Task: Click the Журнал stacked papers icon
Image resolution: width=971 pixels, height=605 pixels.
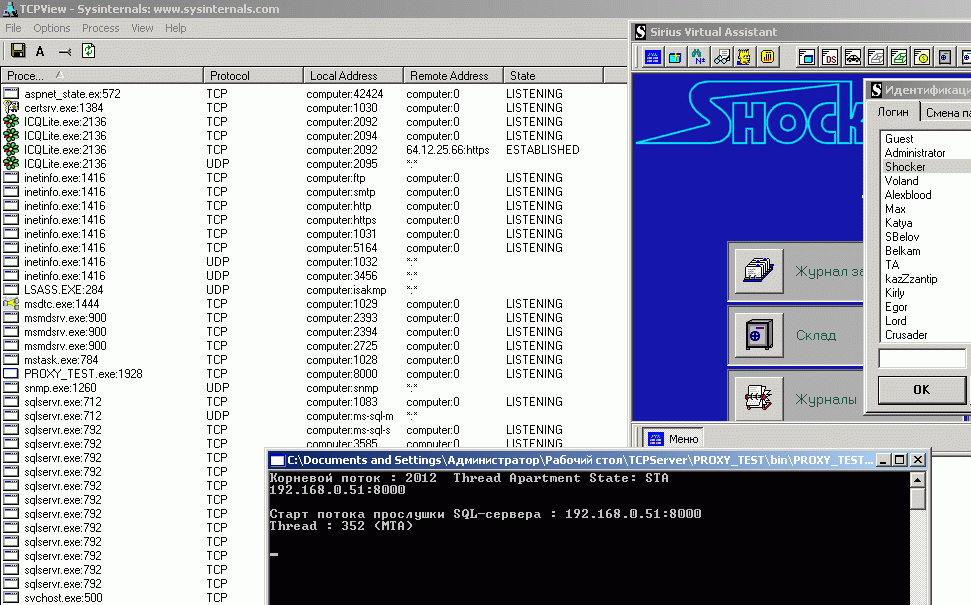Action: pos(759,271)
